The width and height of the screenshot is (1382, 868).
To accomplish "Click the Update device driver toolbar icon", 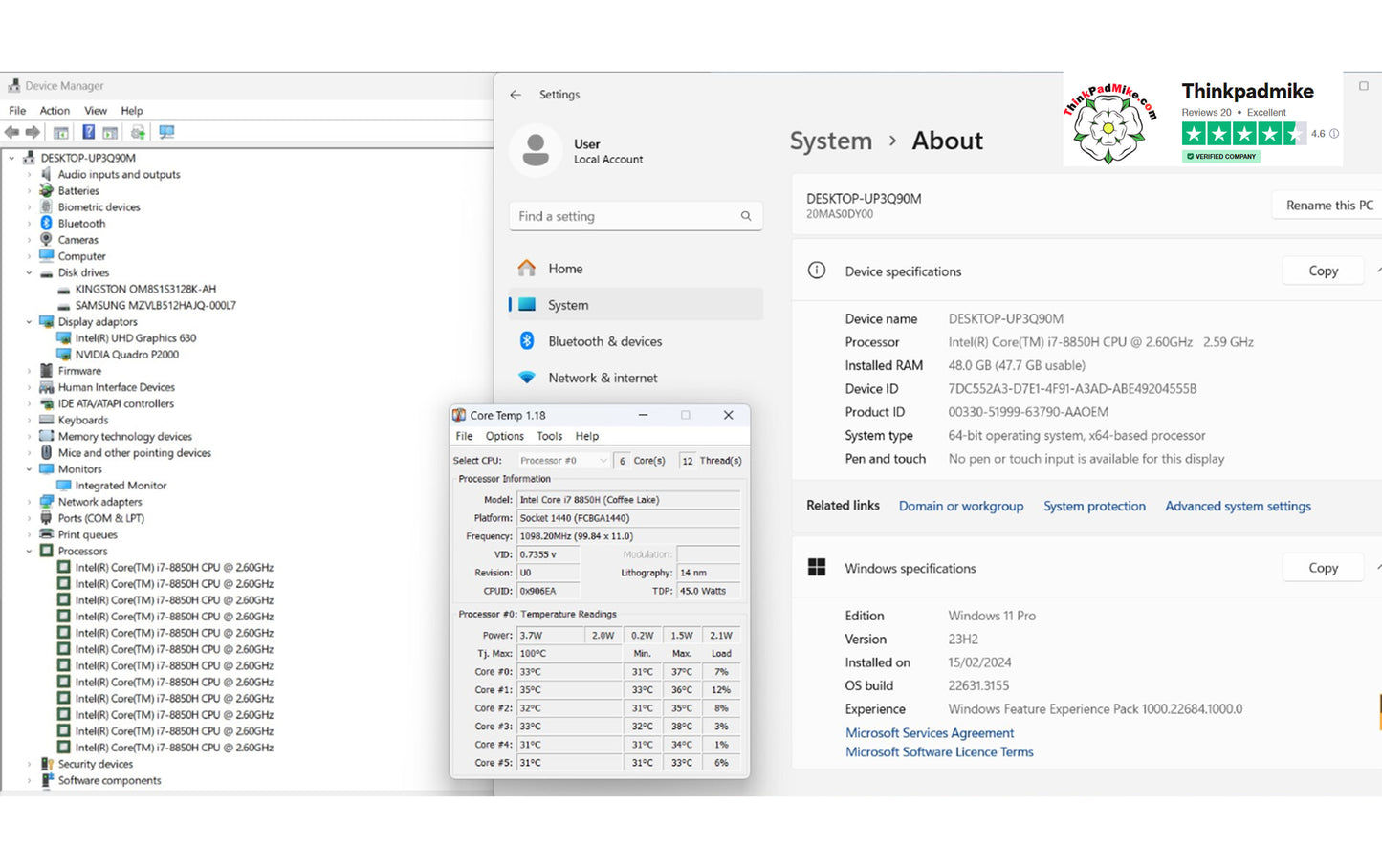I will (138, 132).
